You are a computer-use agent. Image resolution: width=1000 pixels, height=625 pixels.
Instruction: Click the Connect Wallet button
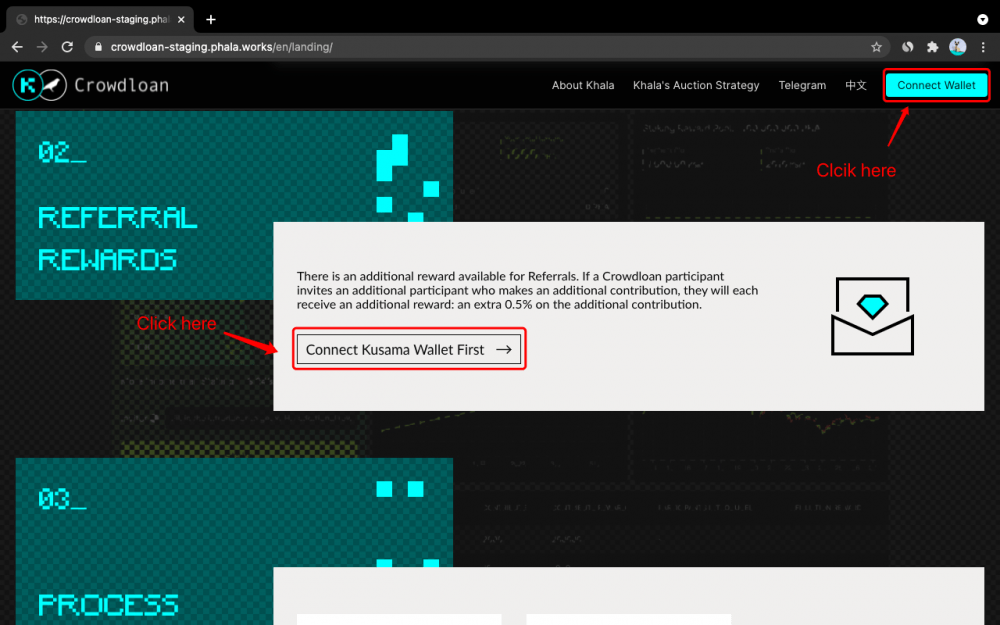(936, 85)
